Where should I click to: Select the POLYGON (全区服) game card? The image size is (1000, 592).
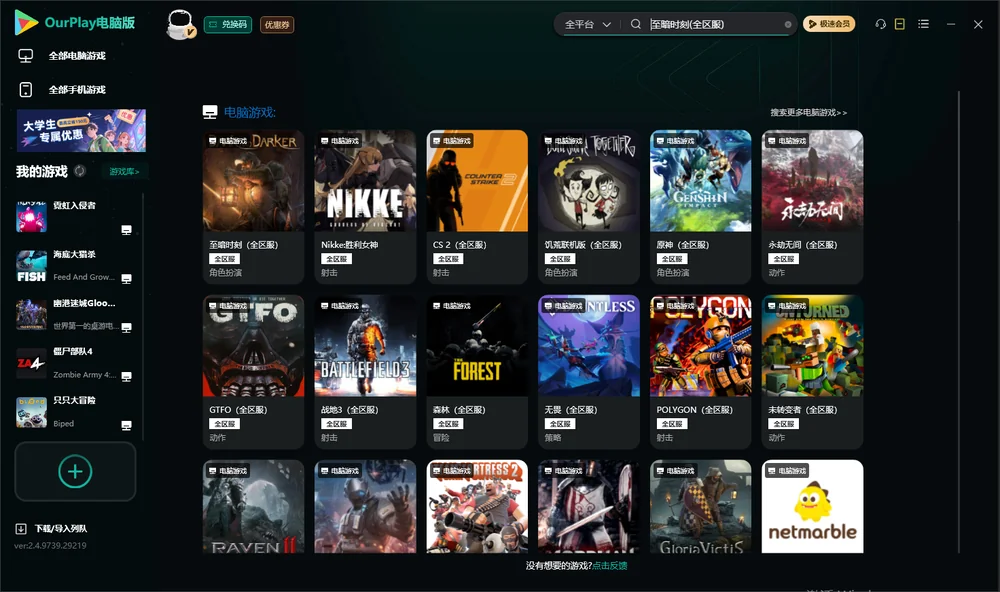click(x=700, y=372)
